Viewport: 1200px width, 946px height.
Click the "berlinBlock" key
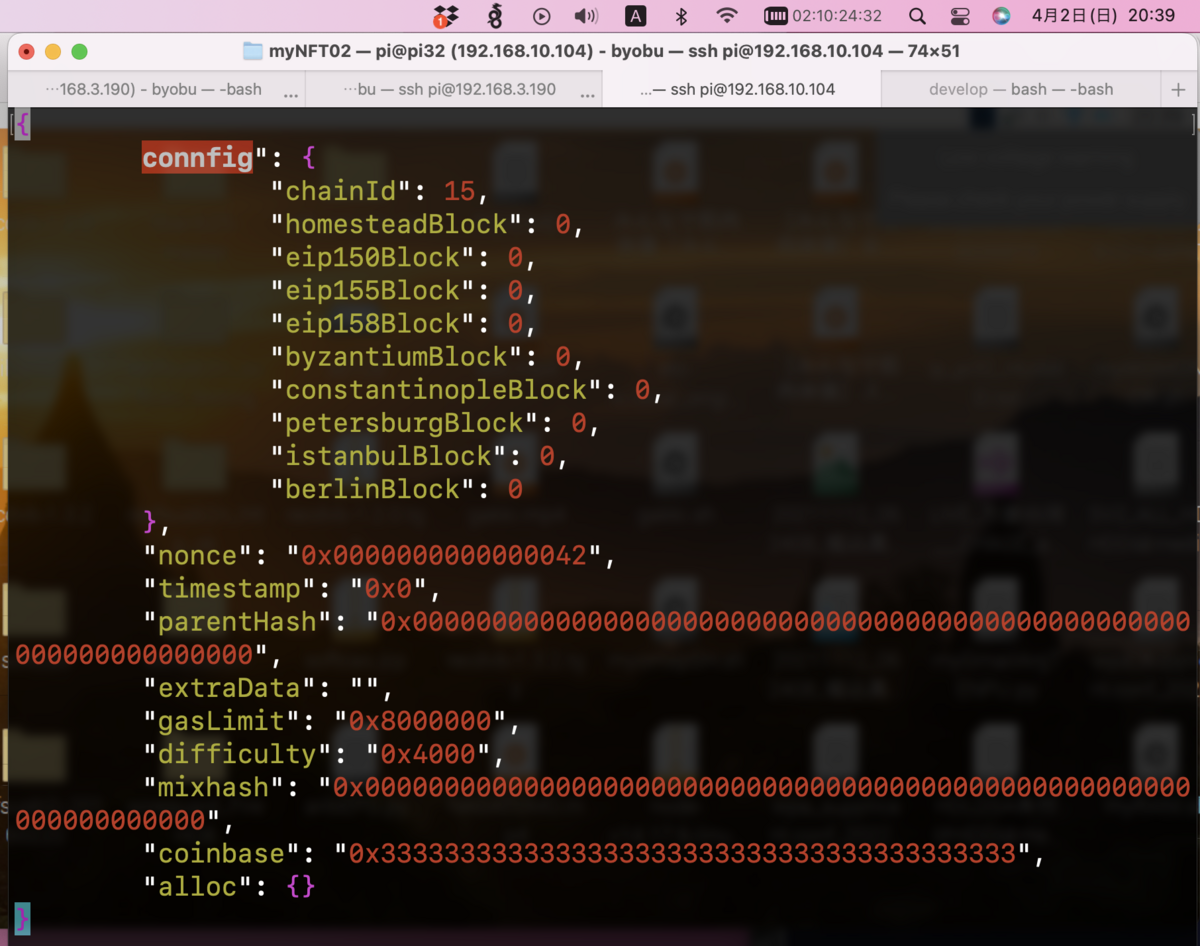tap(373, 488)
